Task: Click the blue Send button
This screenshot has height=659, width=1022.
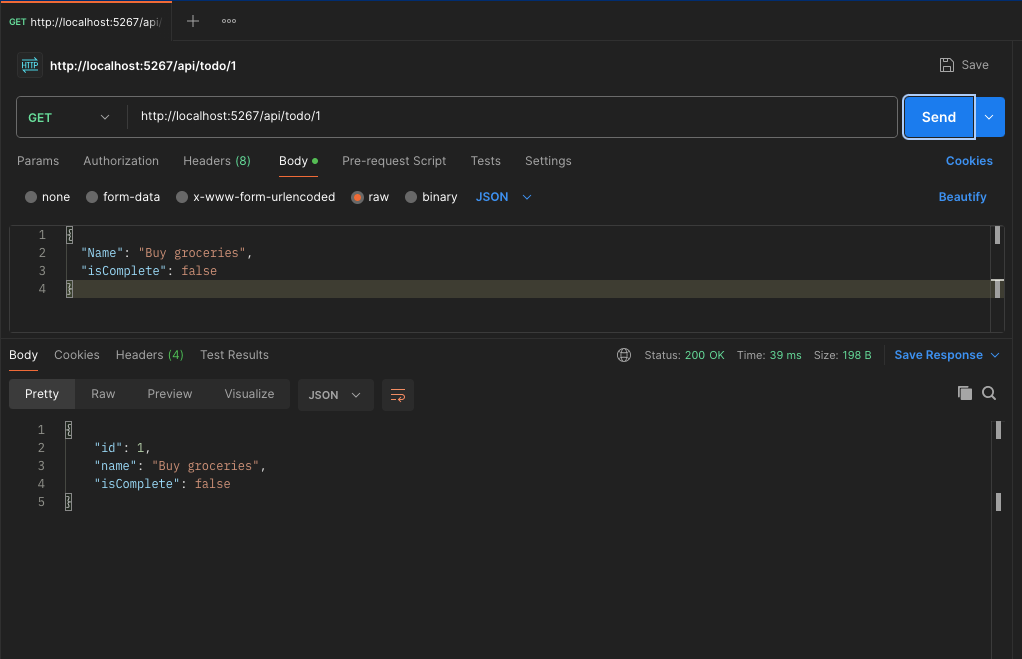Action: point(939,117)
